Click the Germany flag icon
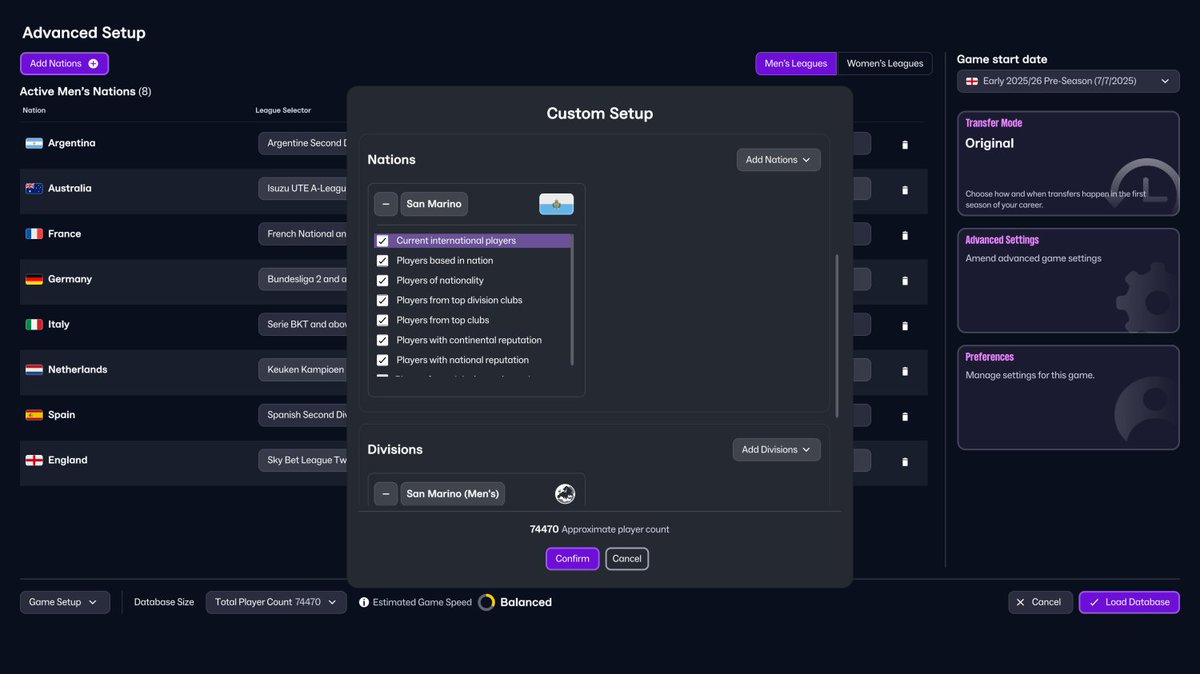The height and width of the screenshot is (674, 1200). pos(34,279)
